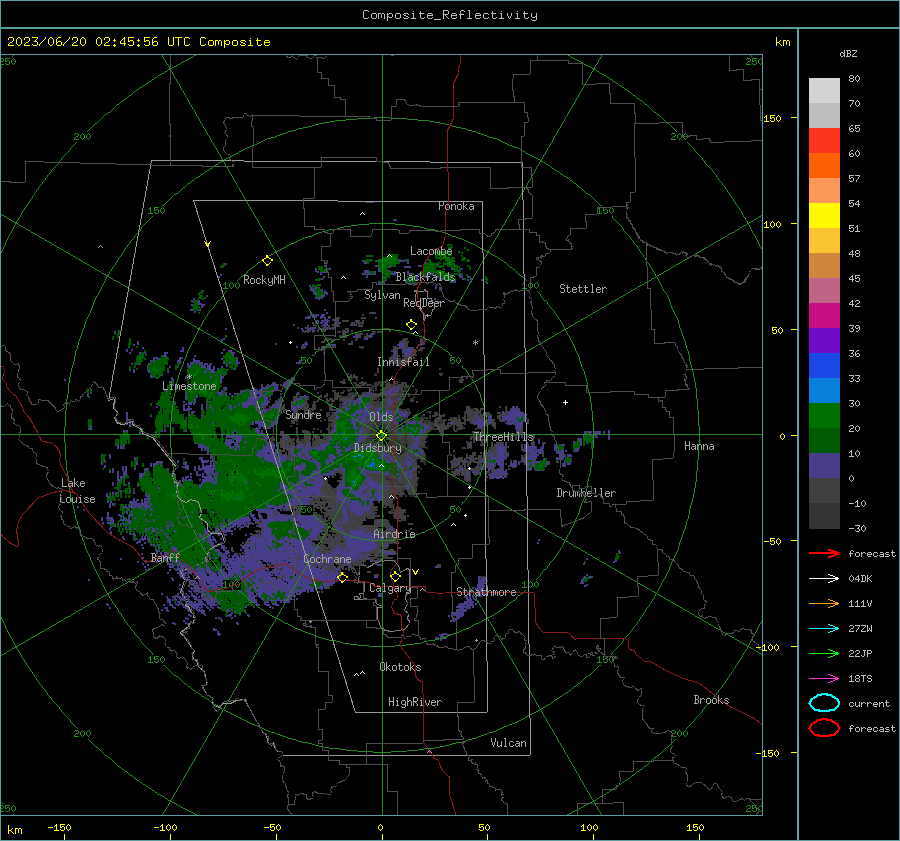Click the Limestone label
Screen dimensions: 900x841
[189, 386]
